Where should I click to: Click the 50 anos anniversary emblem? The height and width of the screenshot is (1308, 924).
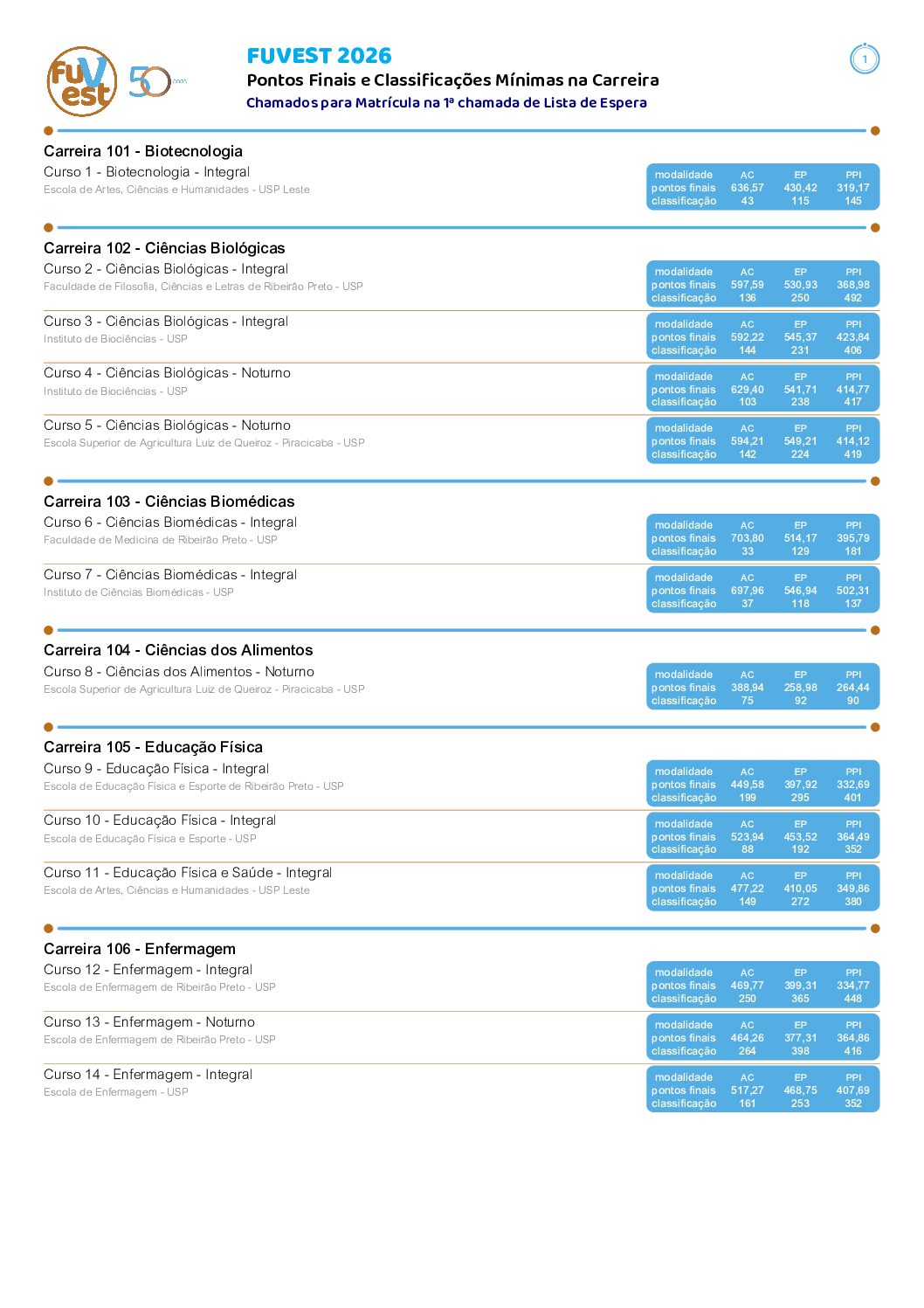point(157,81)
